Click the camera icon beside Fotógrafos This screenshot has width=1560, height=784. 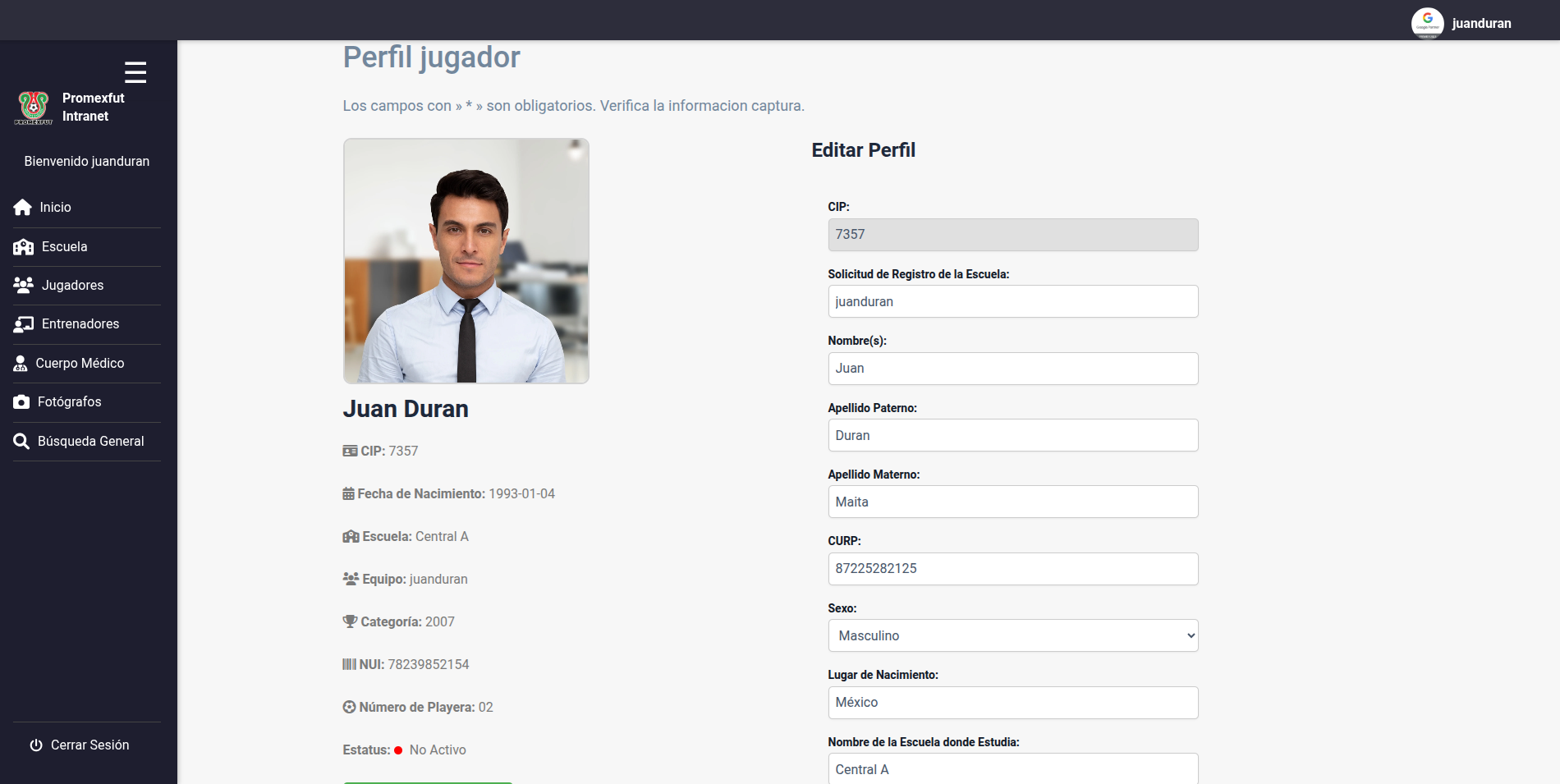click(22, 401)
